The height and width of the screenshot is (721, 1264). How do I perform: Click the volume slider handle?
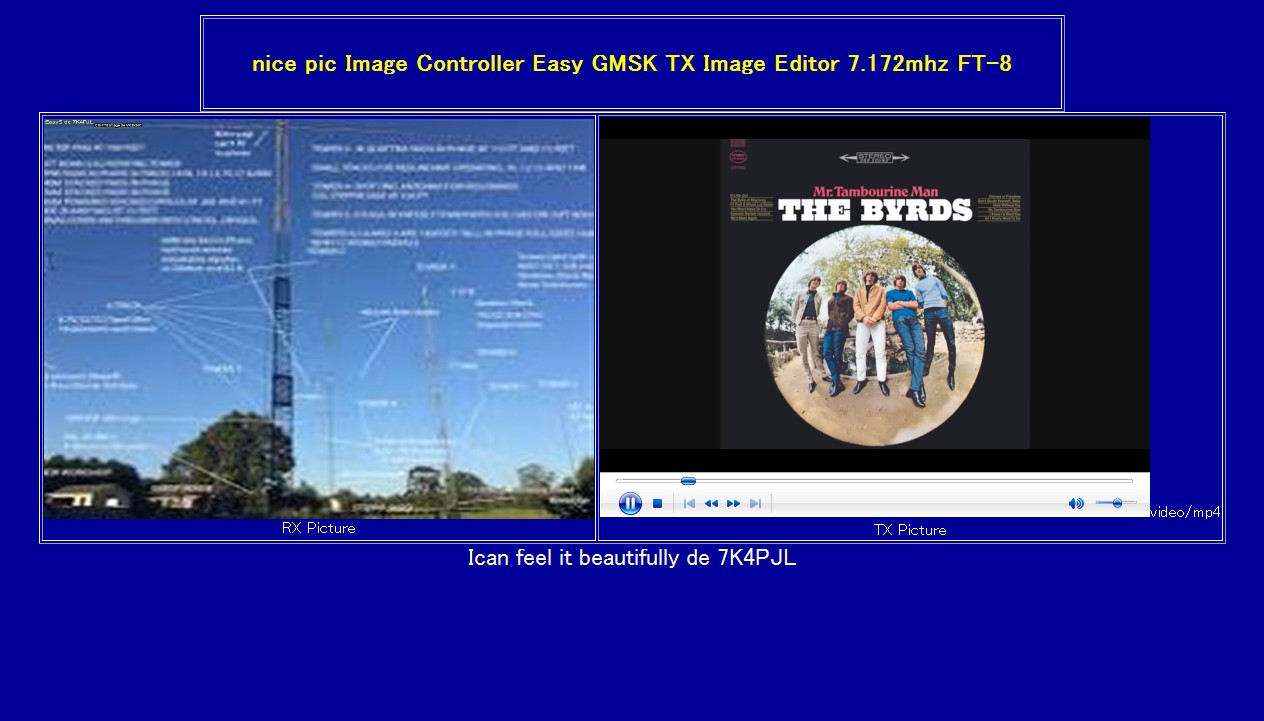(1117, 503)
